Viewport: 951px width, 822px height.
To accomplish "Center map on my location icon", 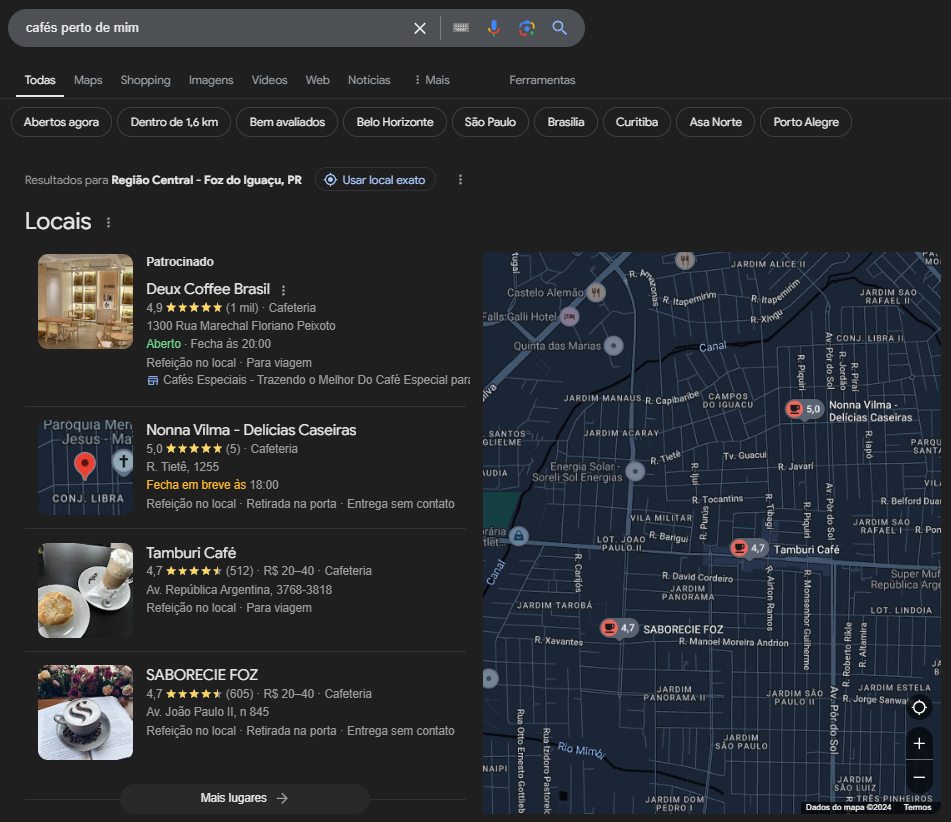I will coord(919,707).
